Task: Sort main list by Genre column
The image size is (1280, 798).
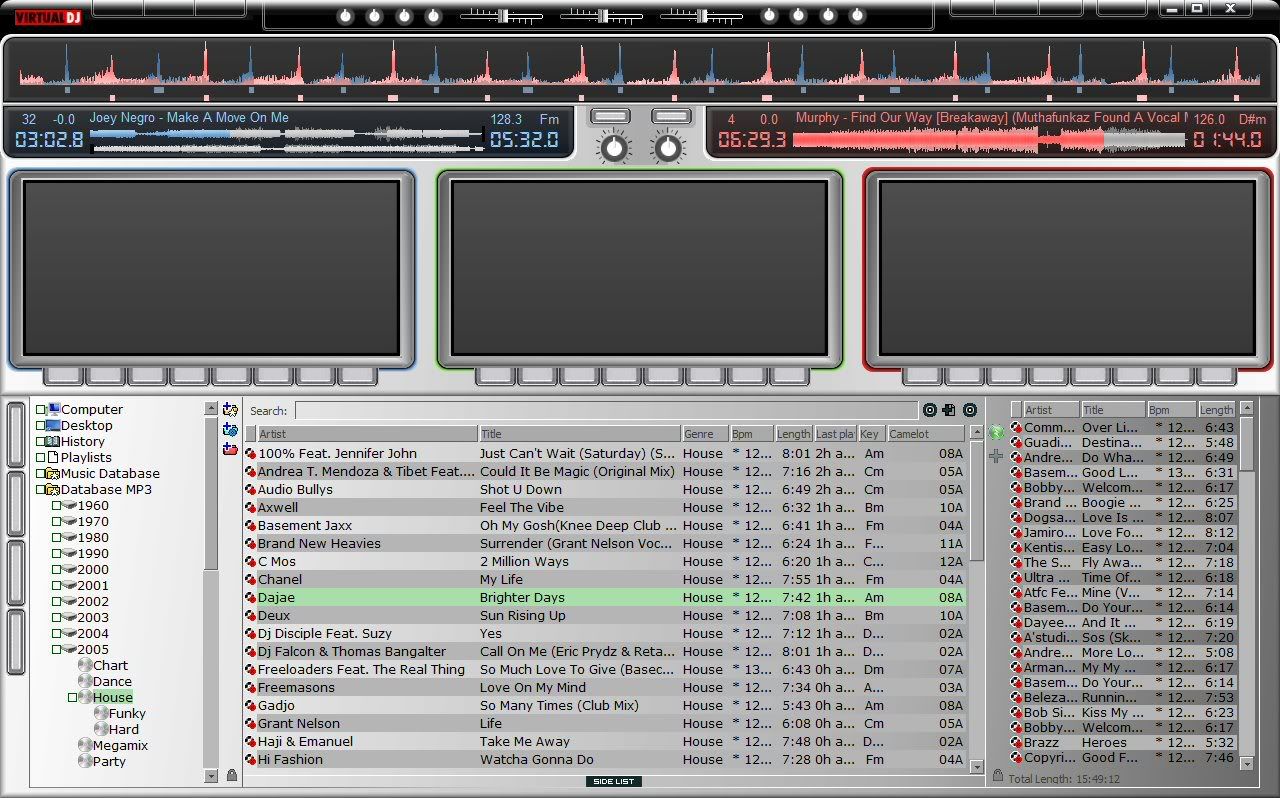Action: click(x=704, y=434)
